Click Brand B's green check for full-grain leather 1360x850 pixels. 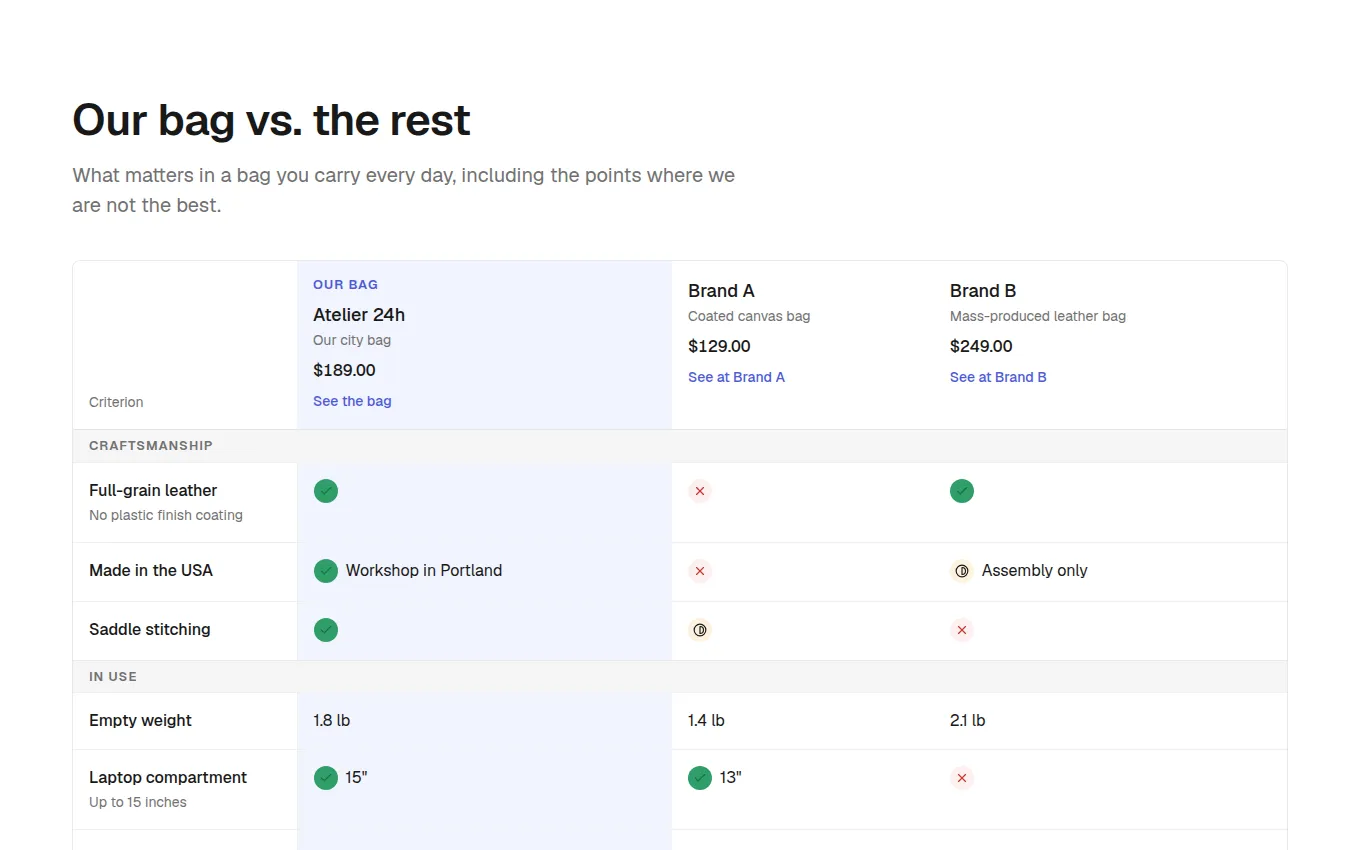[x=962, y=491]
